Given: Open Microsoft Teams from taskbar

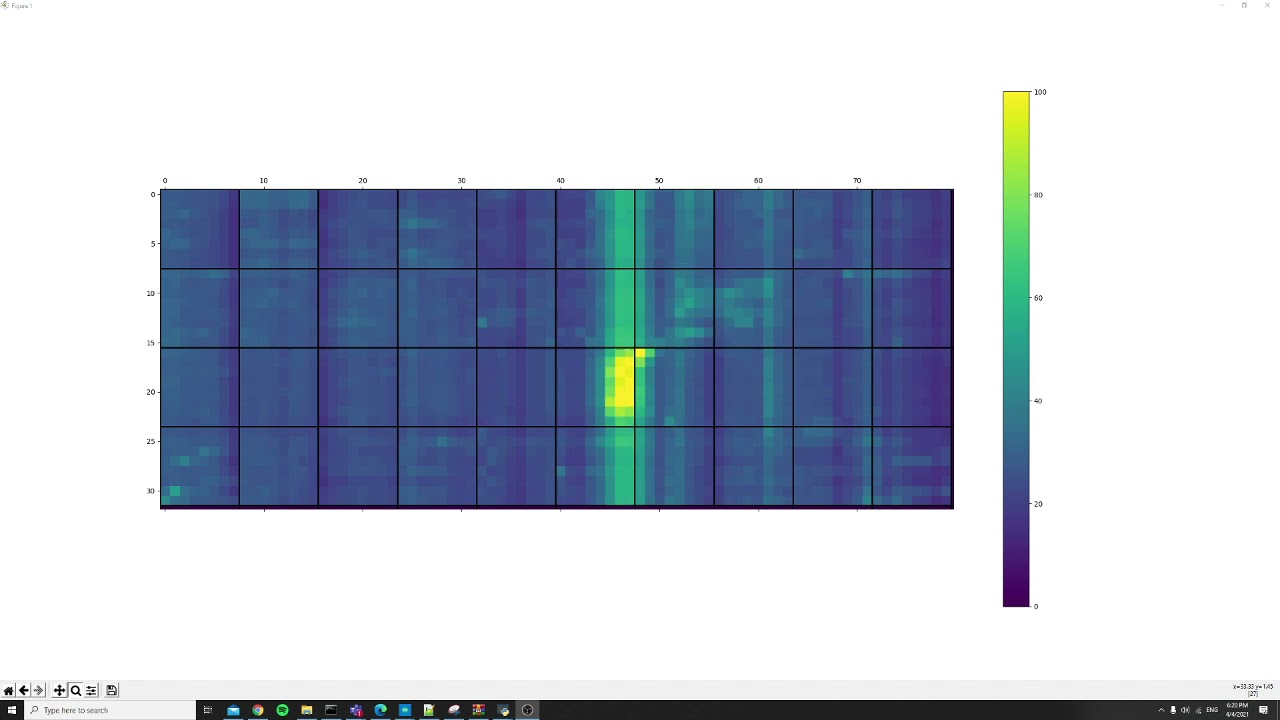Looking at the screenshot, I should tap(356, 710).
